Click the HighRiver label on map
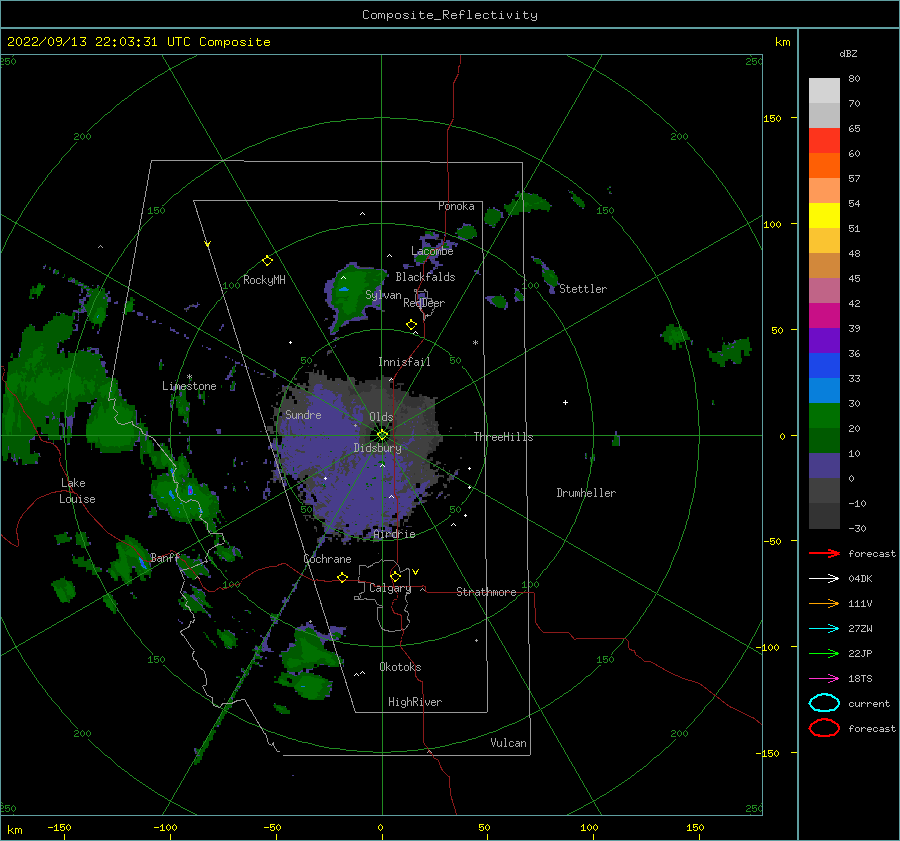The height and width of the screenshot is (841, 900). pyautogui.click(x=415, y=702)
